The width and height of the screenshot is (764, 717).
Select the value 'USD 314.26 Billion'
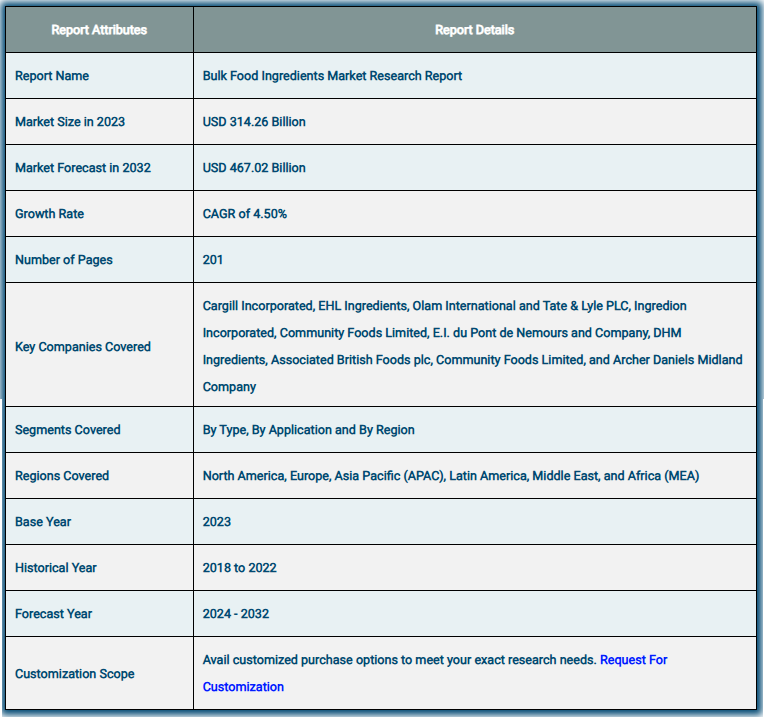pos(254,122)
